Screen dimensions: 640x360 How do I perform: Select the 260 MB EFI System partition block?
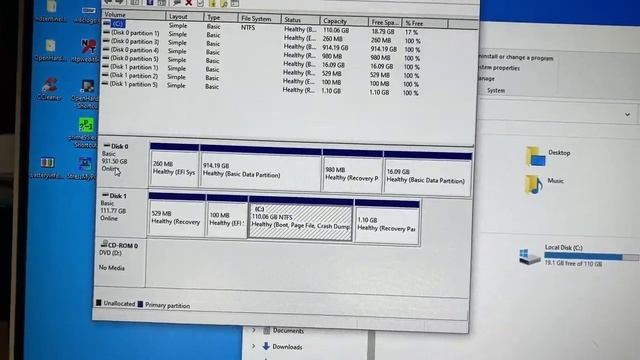tap(174, 165)
